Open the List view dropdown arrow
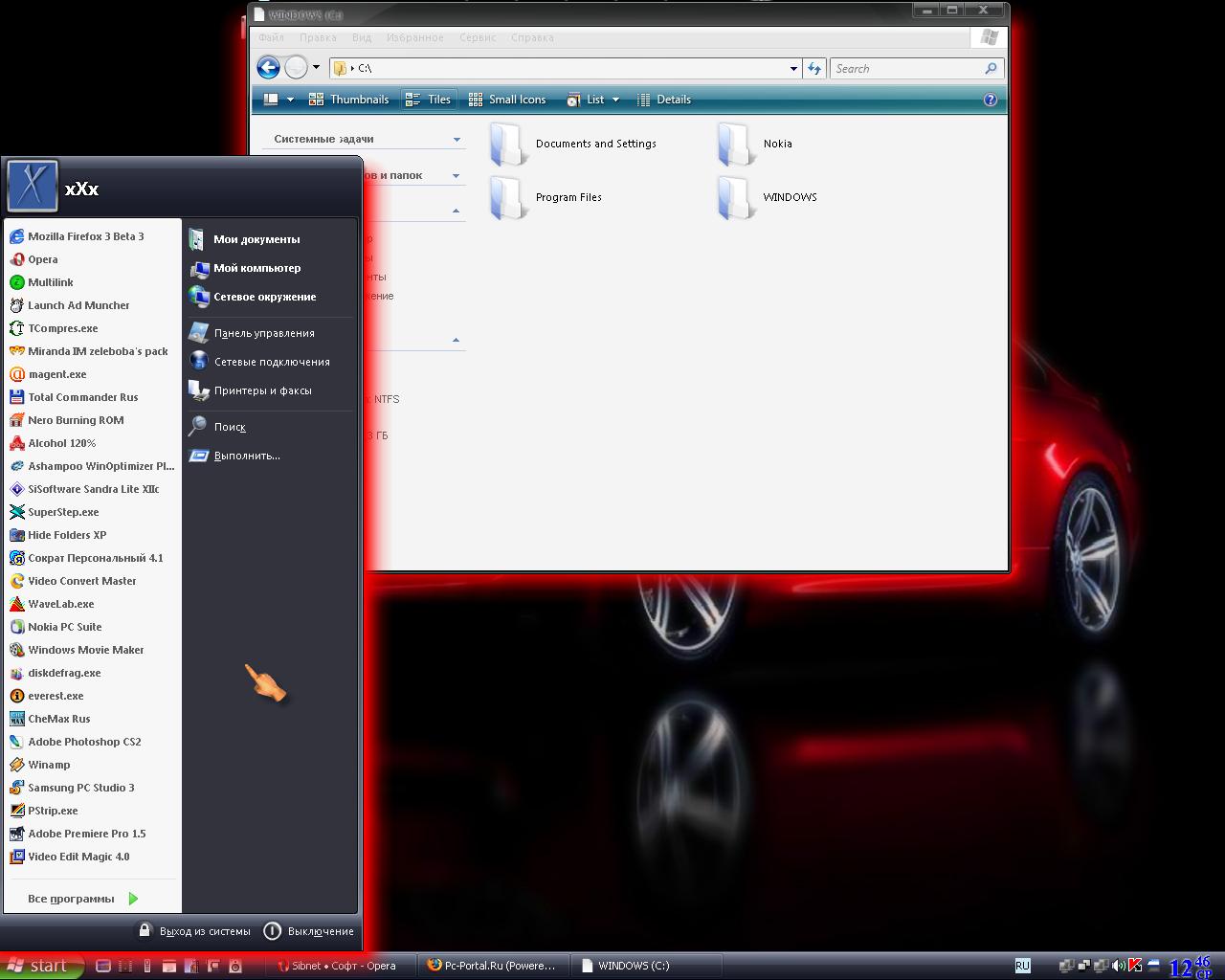 coord(615,100)
